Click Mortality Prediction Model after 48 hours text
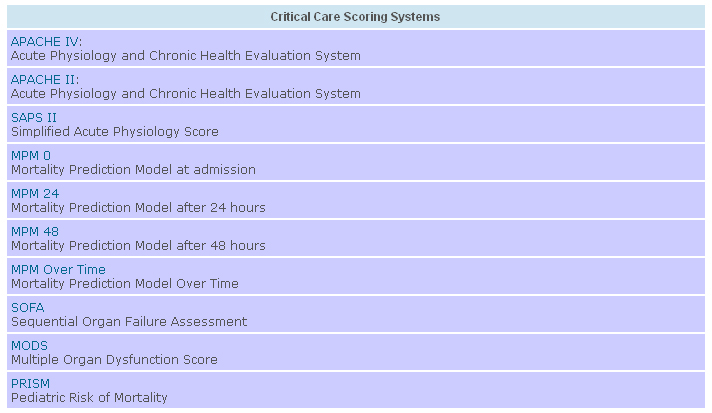This screenshot has height=413, width=712. [x=138, y=246]
